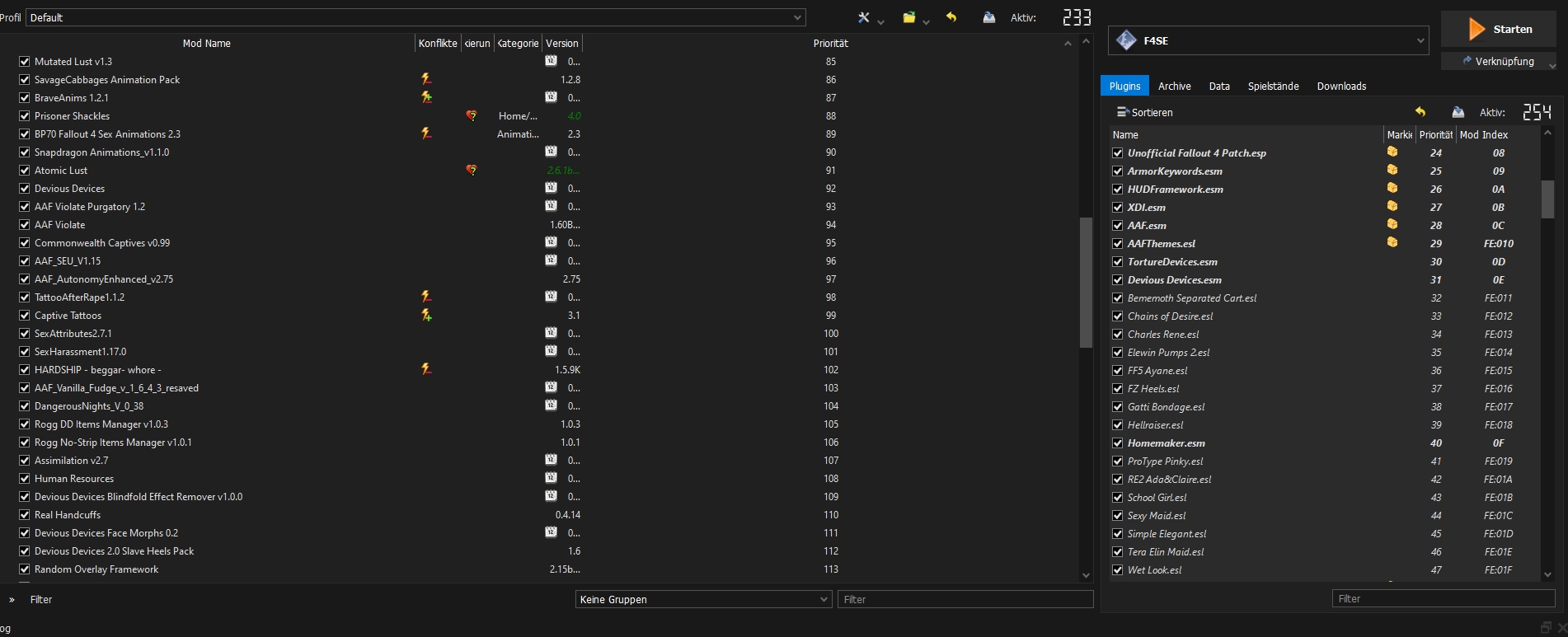Click version date icon for Devious Devices

click(x=551, y=188)
